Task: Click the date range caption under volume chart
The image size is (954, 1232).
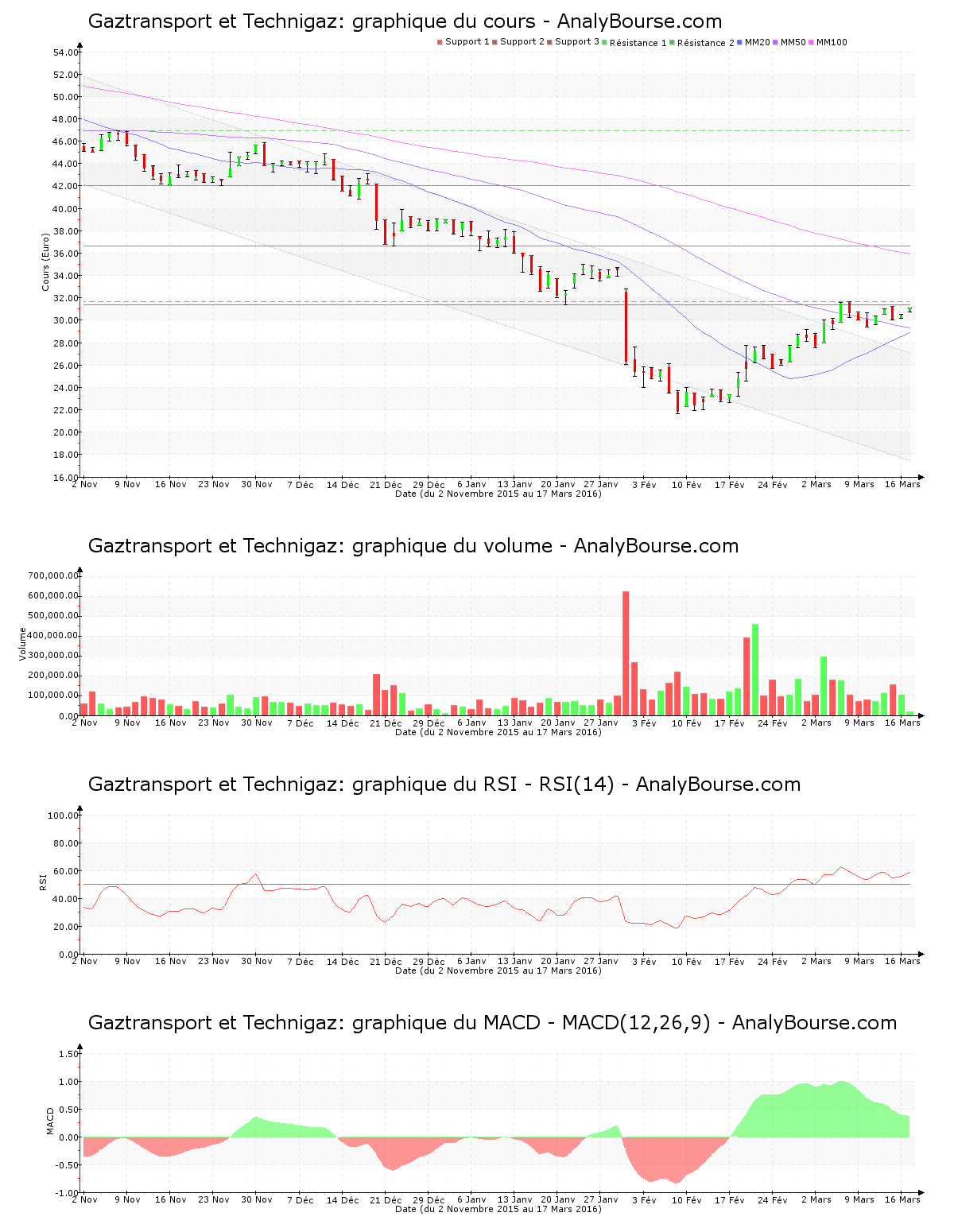Action: coord(498,732)
